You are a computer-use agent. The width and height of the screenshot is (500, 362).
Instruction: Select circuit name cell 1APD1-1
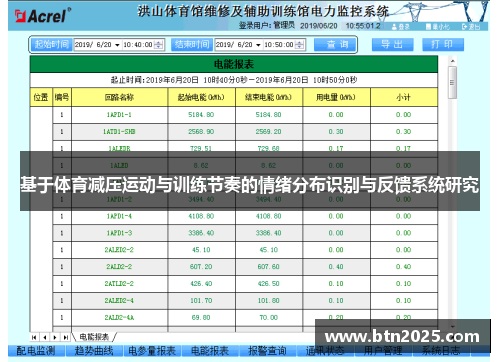119,115
